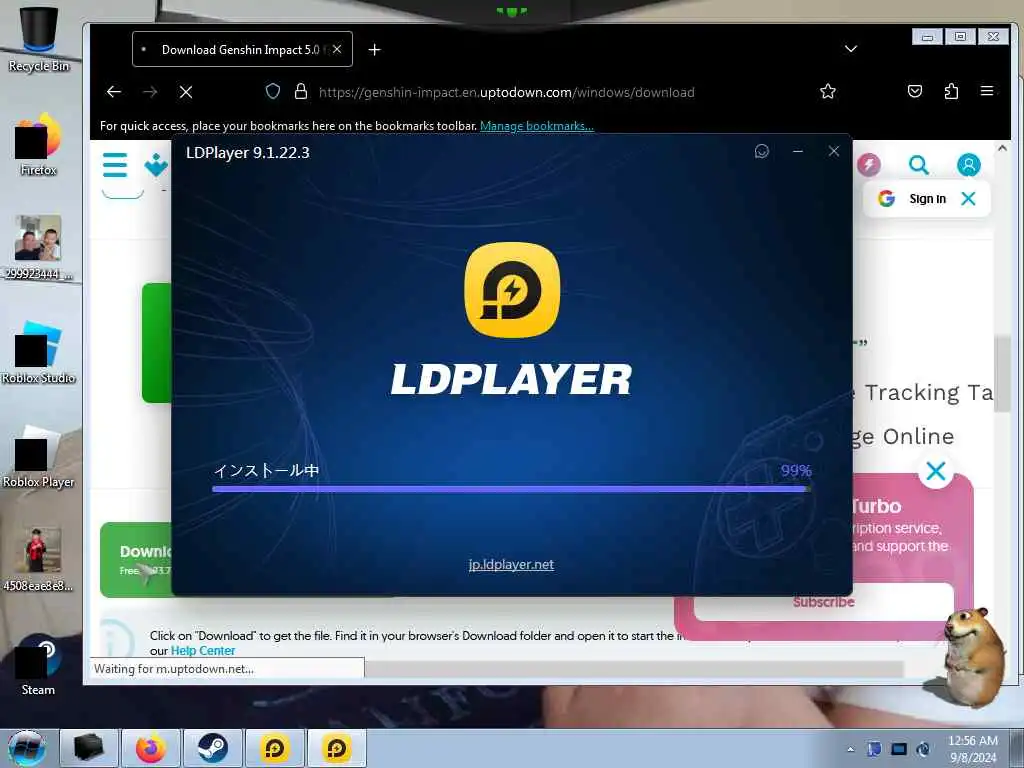Open the Firefox extensions puzzle icon
Image resolution: width=1024 pixels, height=768 pixels.
(x=952, y=91)
